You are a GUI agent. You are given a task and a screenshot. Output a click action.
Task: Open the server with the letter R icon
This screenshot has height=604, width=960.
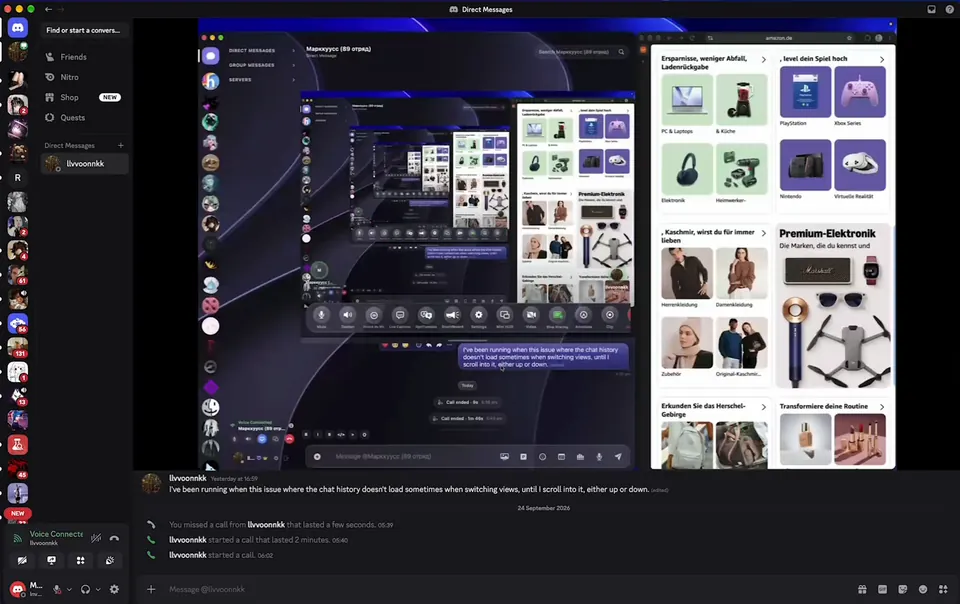coord(18,177)
